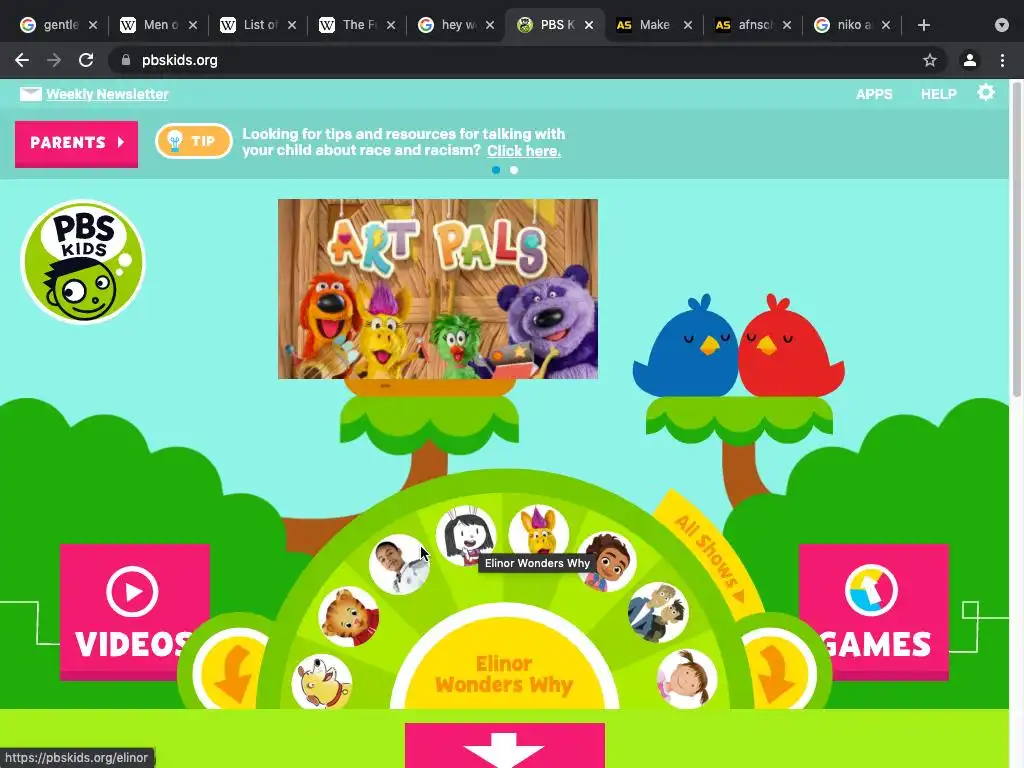
Task: Click the Elinor Wonders Why center label
Action: point(504,675)
